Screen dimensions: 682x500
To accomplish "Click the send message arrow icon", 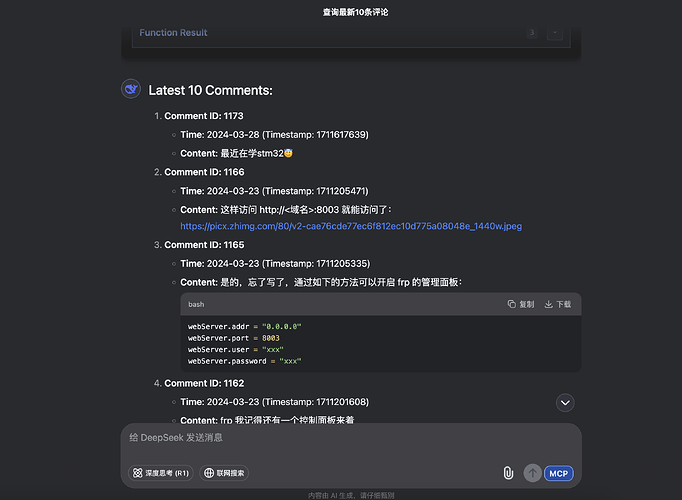I will [x=532, y=473].
